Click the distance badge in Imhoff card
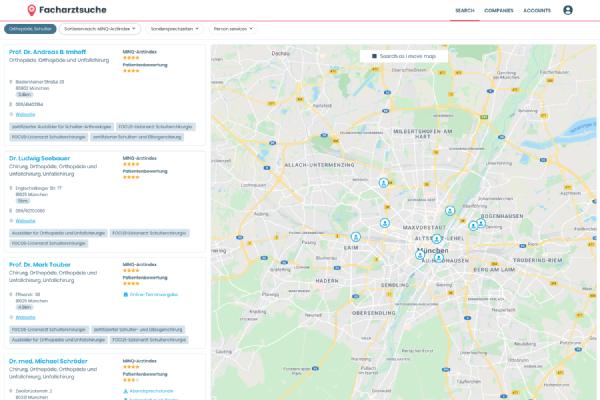 pyautogui.click(x=24, y=95)
